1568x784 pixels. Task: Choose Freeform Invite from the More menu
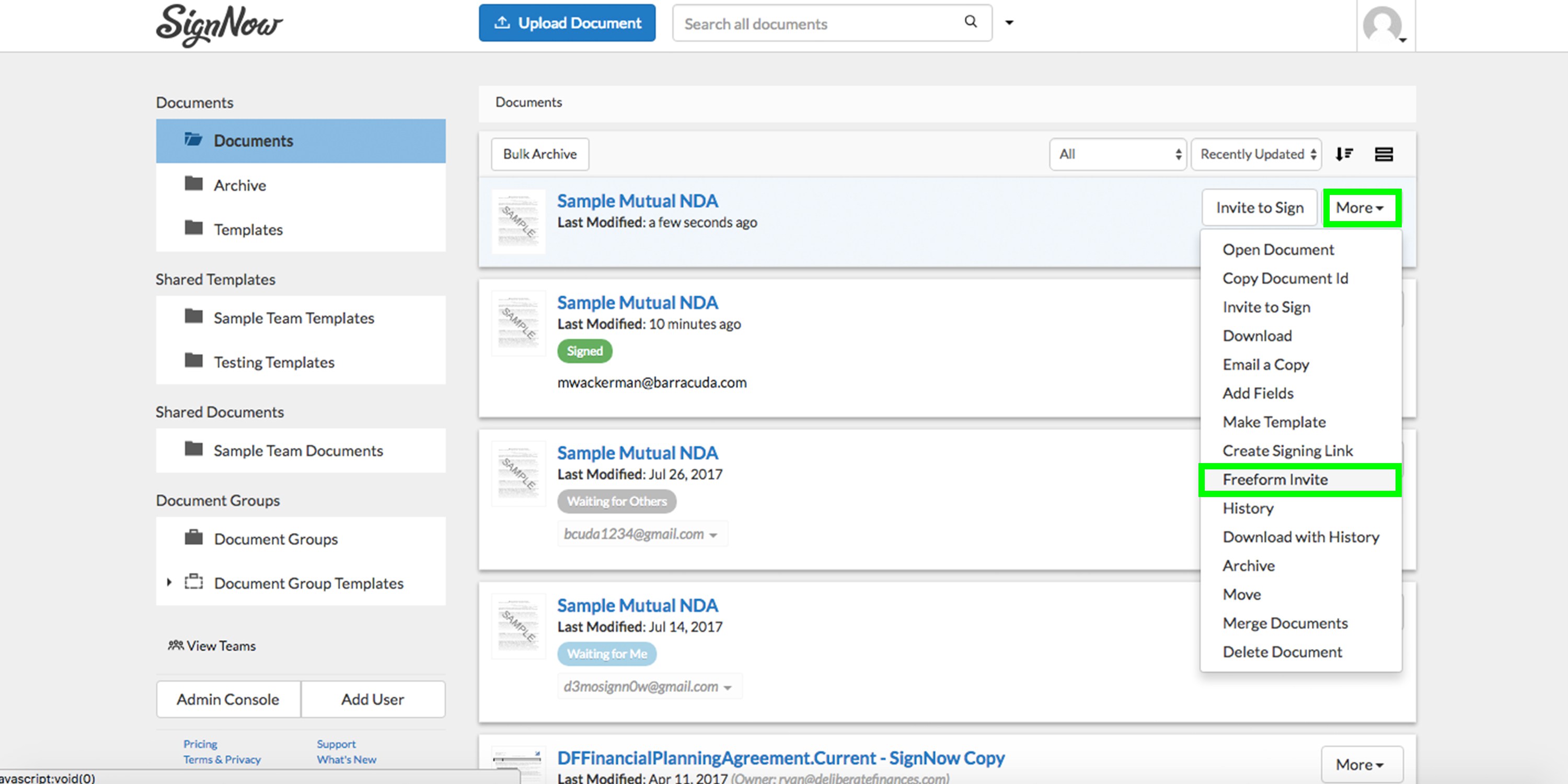[x=1275, y=480]
